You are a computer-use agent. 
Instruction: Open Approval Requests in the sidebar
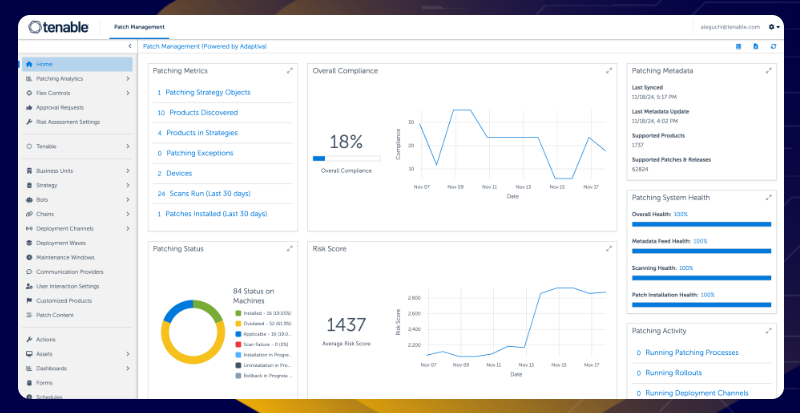[x=60, y=107]
